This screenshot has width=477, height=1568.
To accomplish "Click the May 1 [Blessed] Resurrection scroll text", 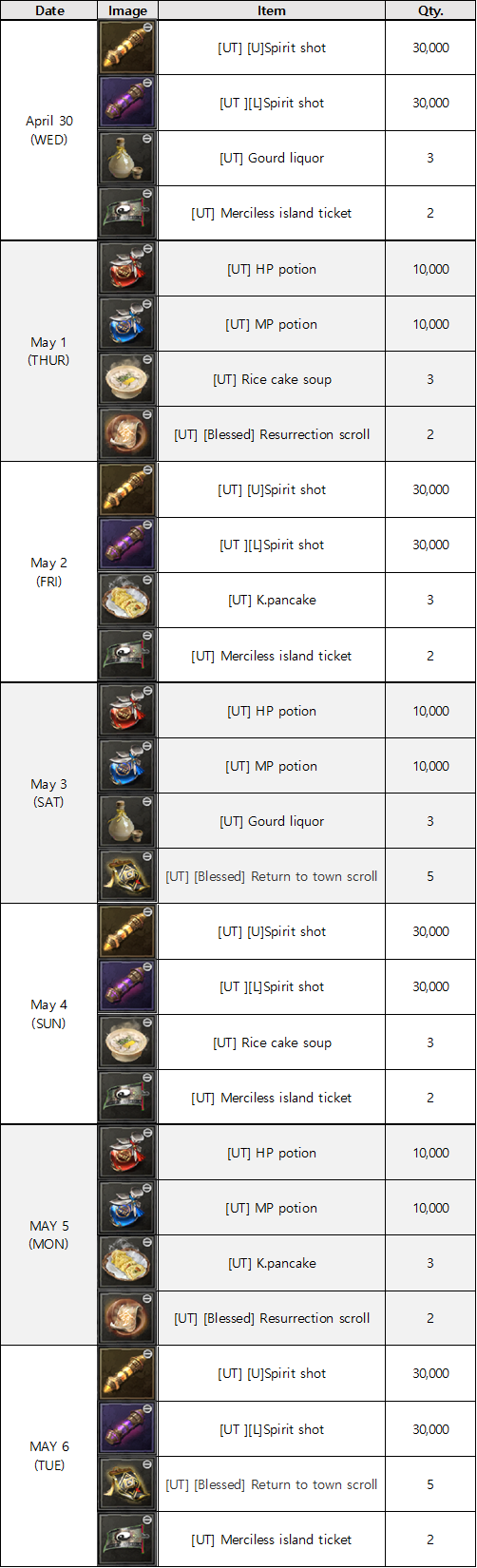I will (x=272, y=434).
